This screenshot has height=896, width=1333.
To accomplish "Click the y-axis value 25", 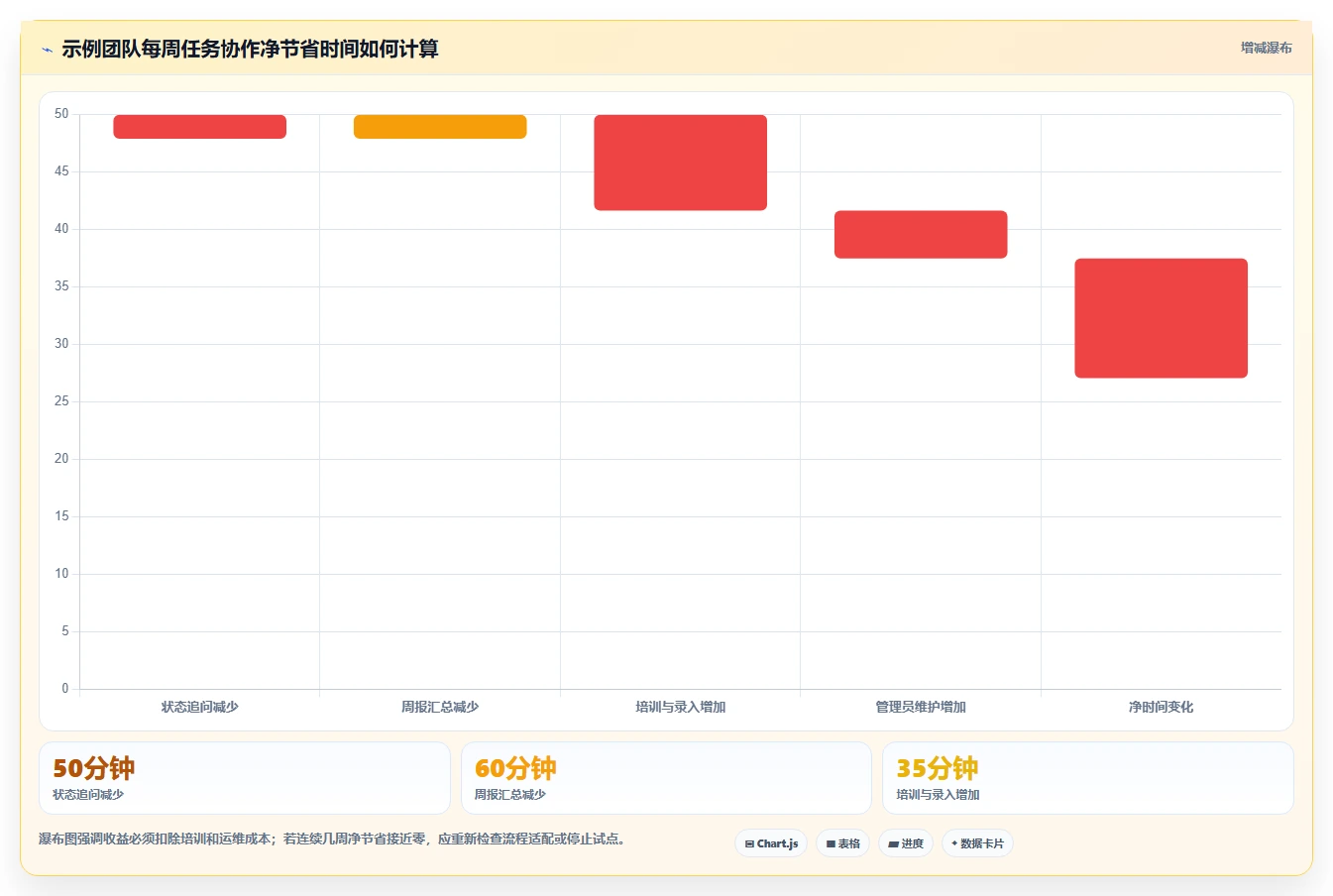I will click(x=61, y=401).
